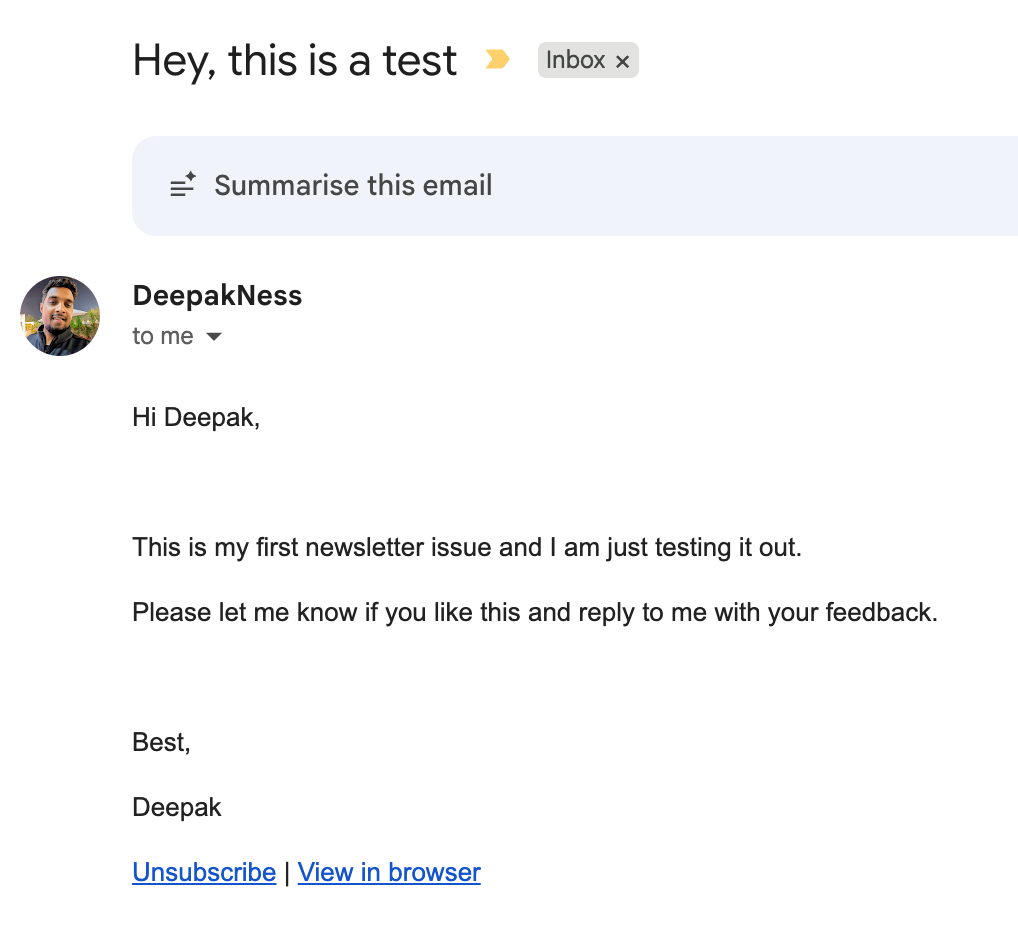The image size is (1018, 944).
Task: Click the email subject Hey, this is a test
Action: pos(294,60)
